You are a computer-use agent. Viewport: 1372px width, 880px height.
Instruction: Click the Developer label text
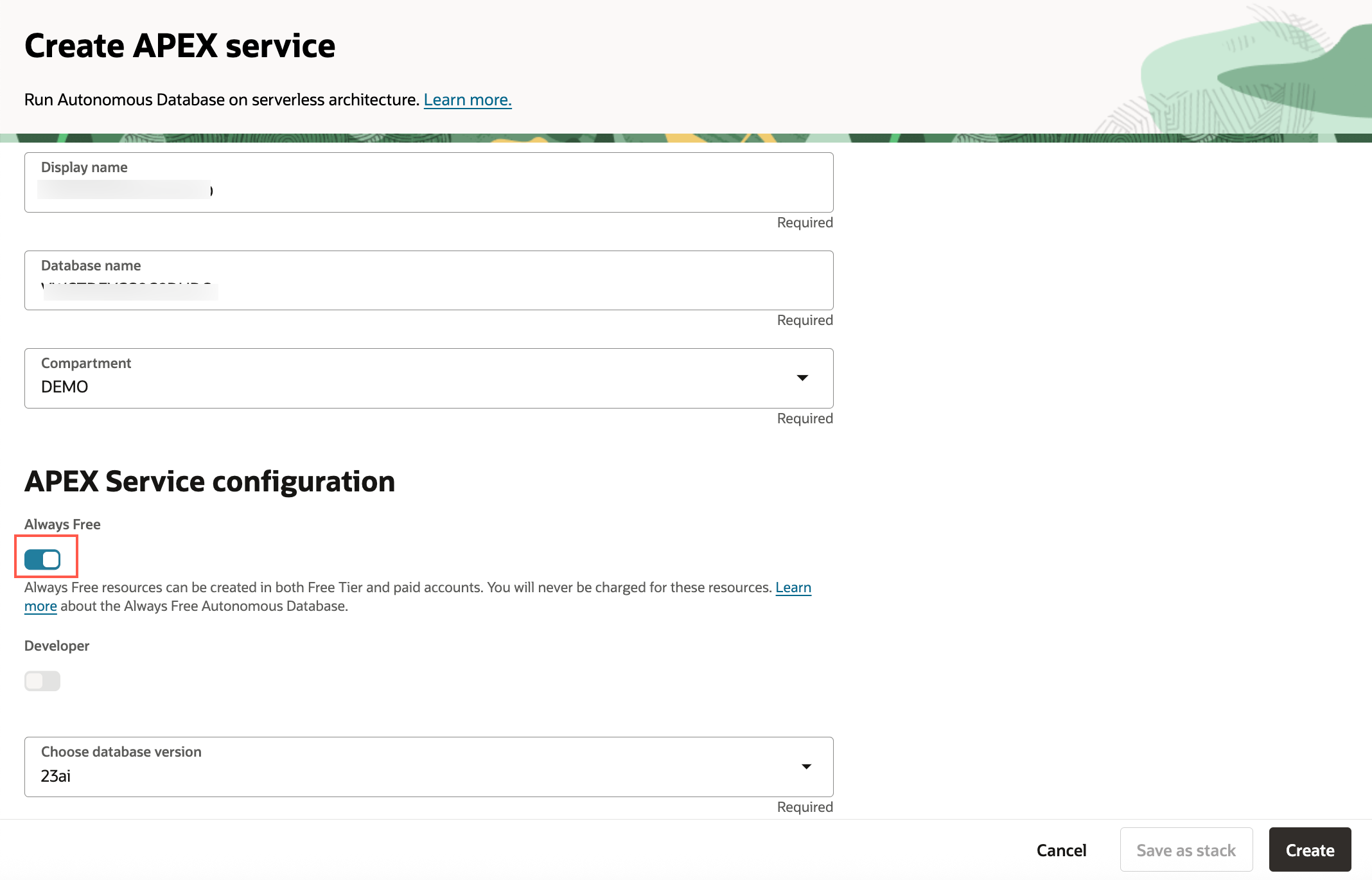[57, 646]
